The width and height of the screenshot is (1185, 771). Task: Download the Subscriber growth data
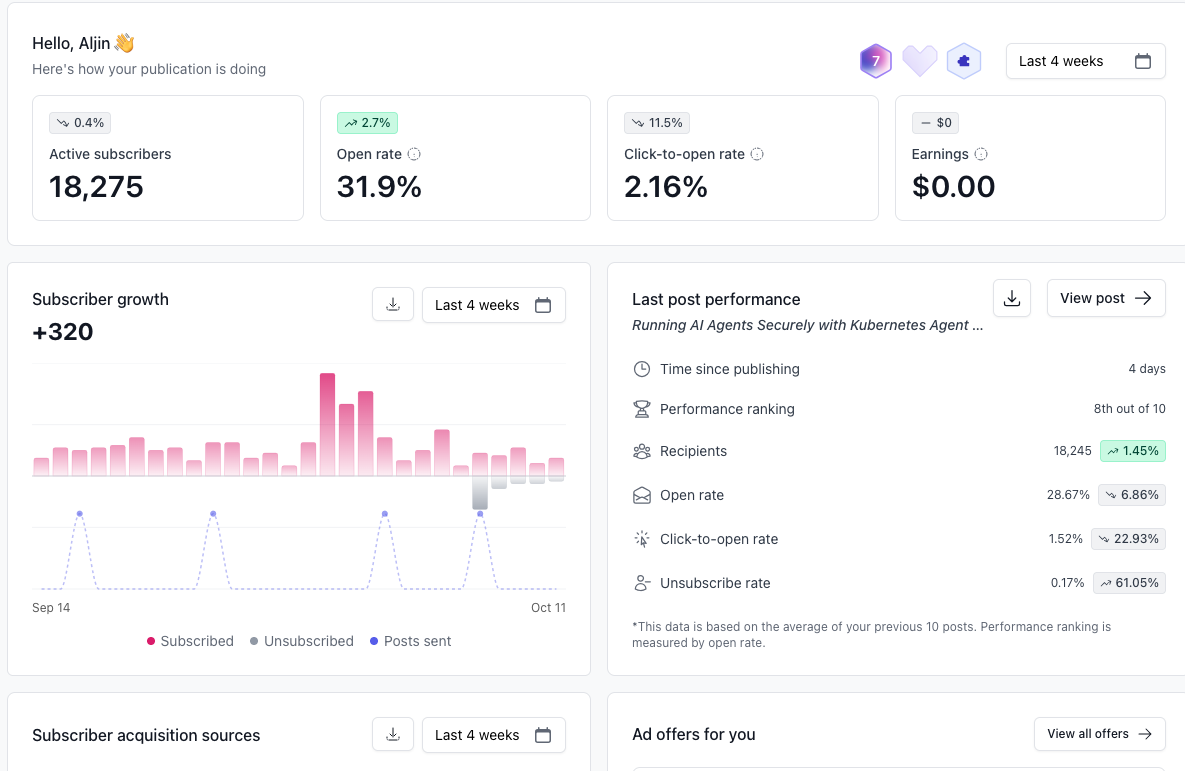click(x=393, y=305)
